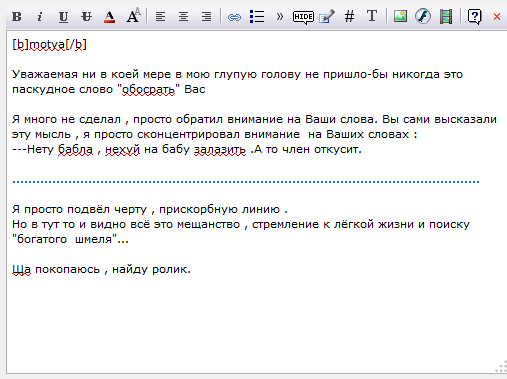Image resolution: width=507 pixels, height=379 pixels.
Task: Open the text color picker
Action: tap(109, 16)
